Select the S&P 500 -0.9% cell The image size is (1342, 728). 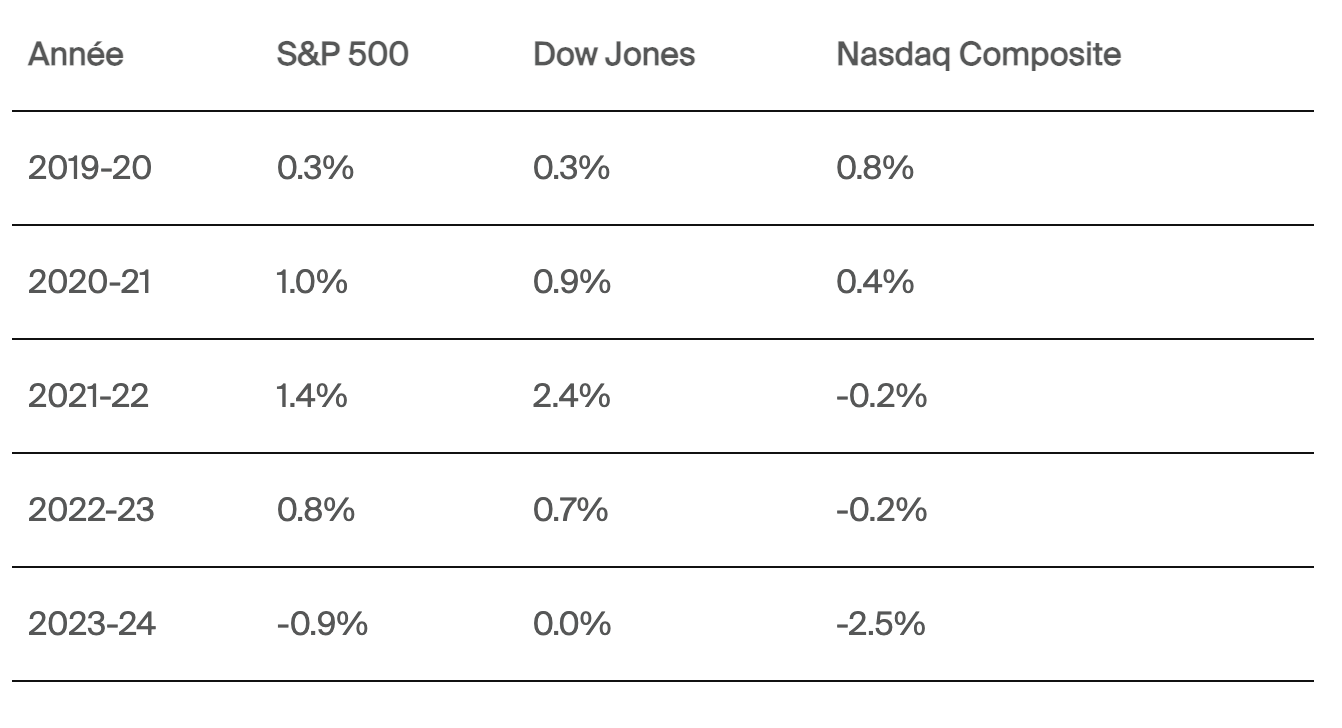tap(321, 625)
